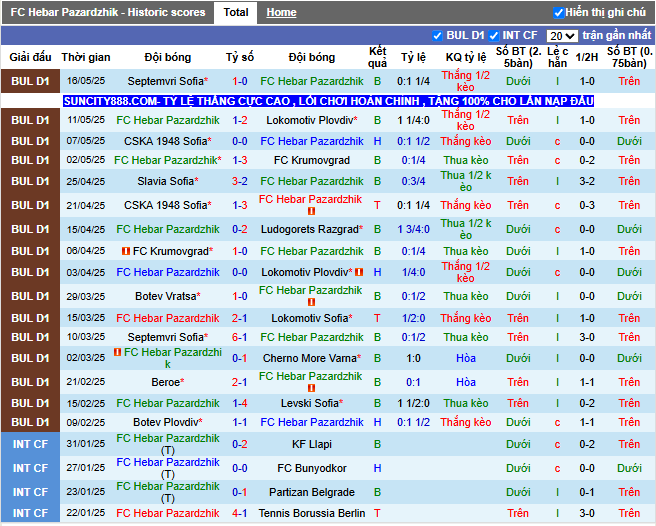Click the 4-1 score versus Tennis Borussia Berlin
Viewport: 656px width, 526px height.
(240, 513)
